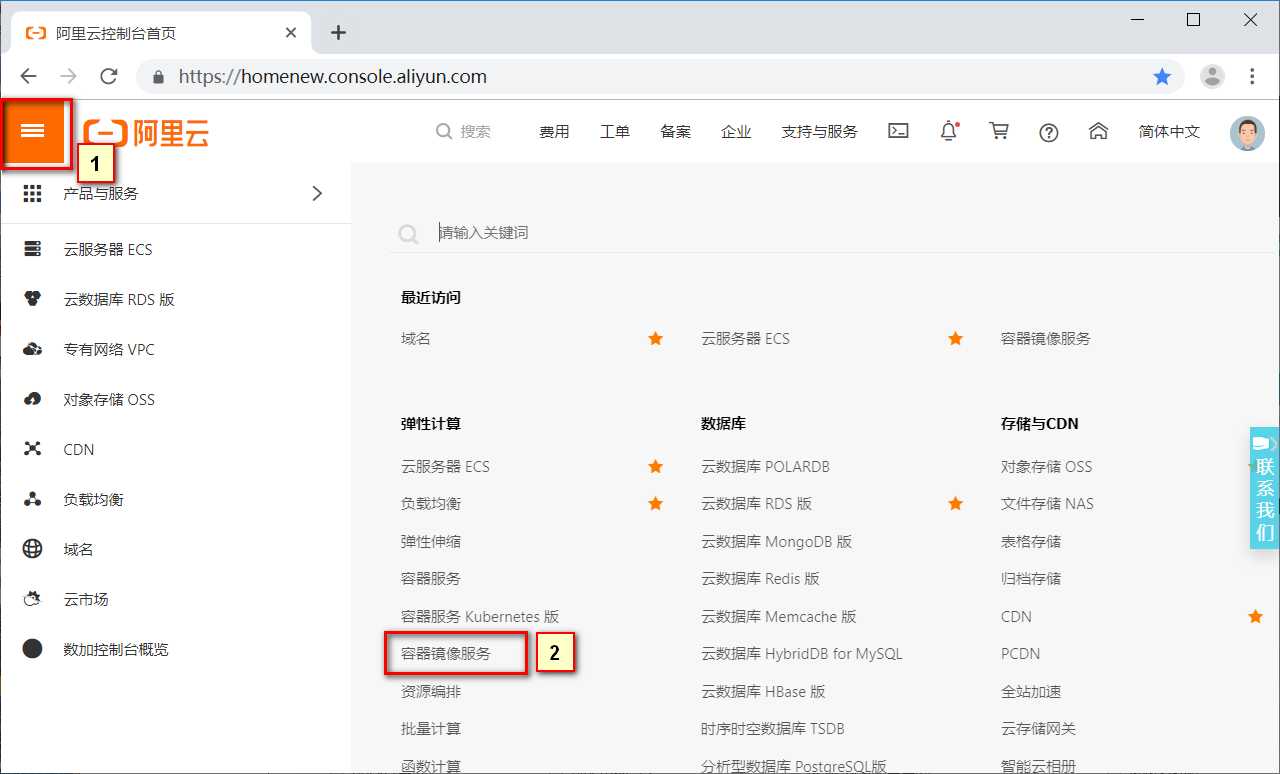Viewport: 1280px width, 774px height.
Task: Open the 云数据库 Redis 版 link
Action: click(x=760, y=579)
